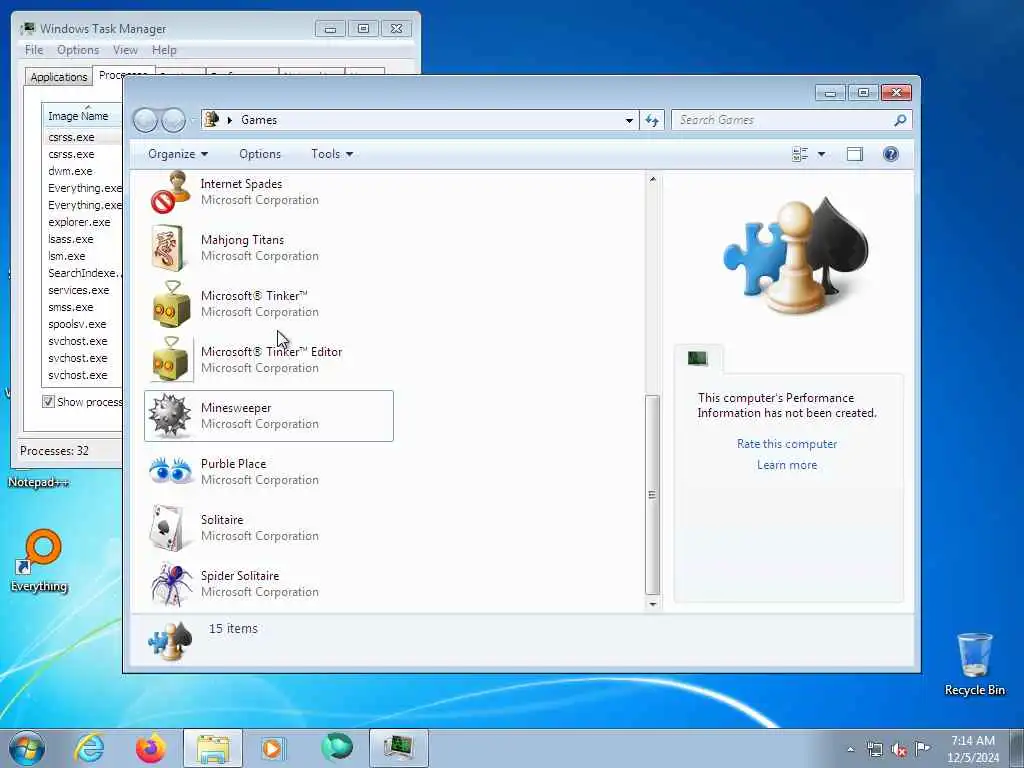Select the Mahjong Titans icon
Image resolution: width=1024 pixels, height=768 pixels.
coord(168,248)
